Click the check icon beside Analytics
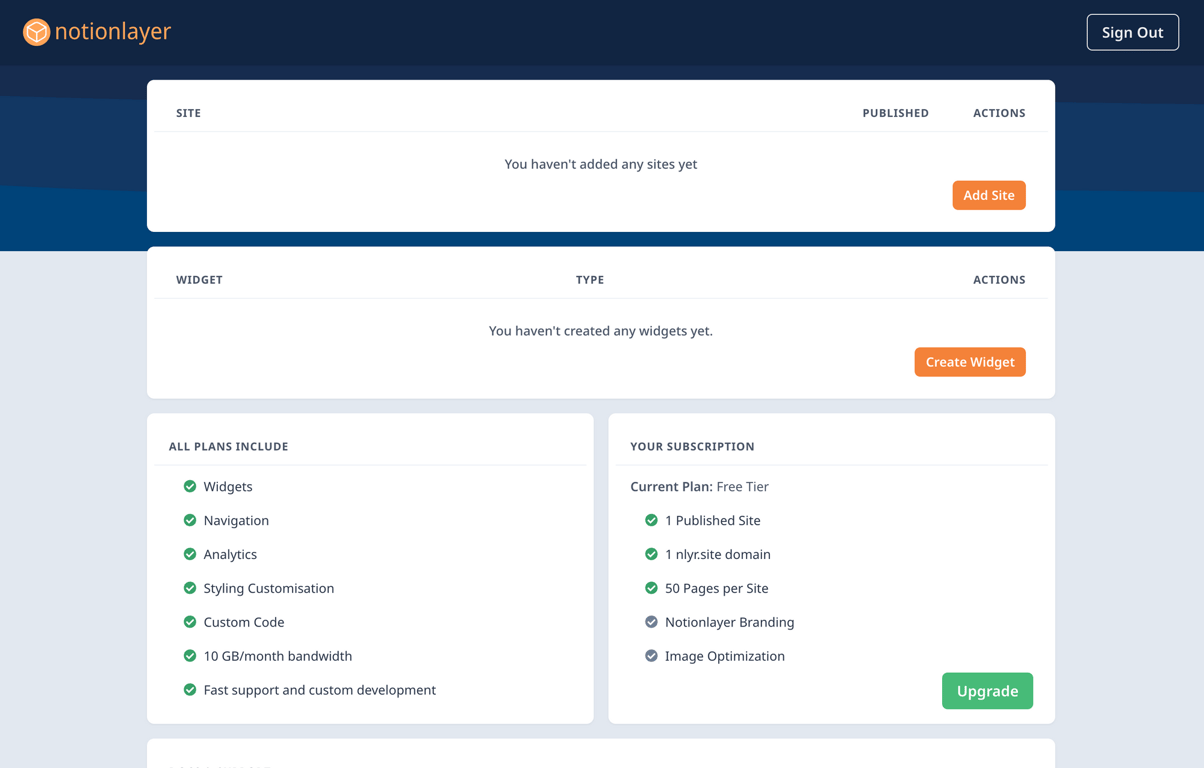The width and height of the screenshot is (1204, 768). (x=190, y=554)
